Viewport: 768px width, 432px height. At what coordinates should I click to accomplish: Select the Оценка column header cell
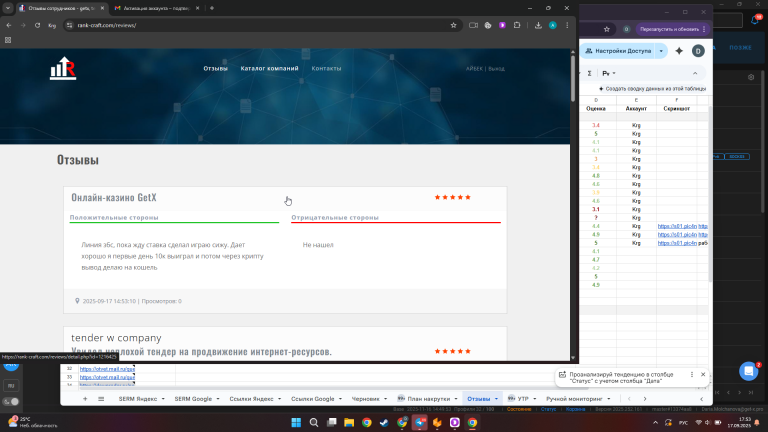pyautogui.click(x=596, y=109)
